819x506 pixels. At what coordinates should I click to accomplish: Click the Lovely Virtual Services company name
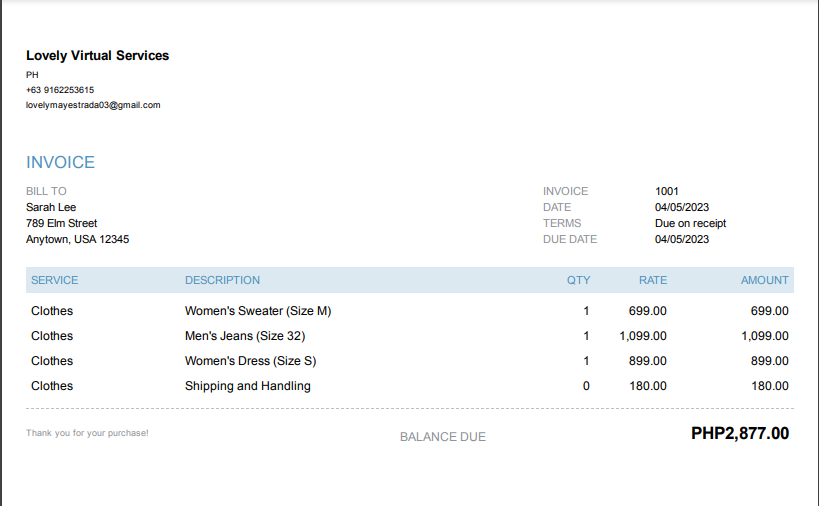[97, 56]
